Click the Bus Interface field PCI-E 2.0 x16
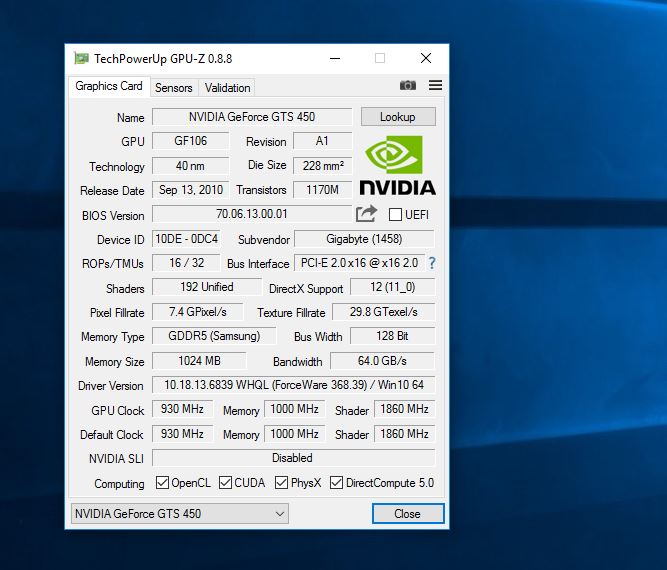667x570 pixels. click(x=359, y=263)
